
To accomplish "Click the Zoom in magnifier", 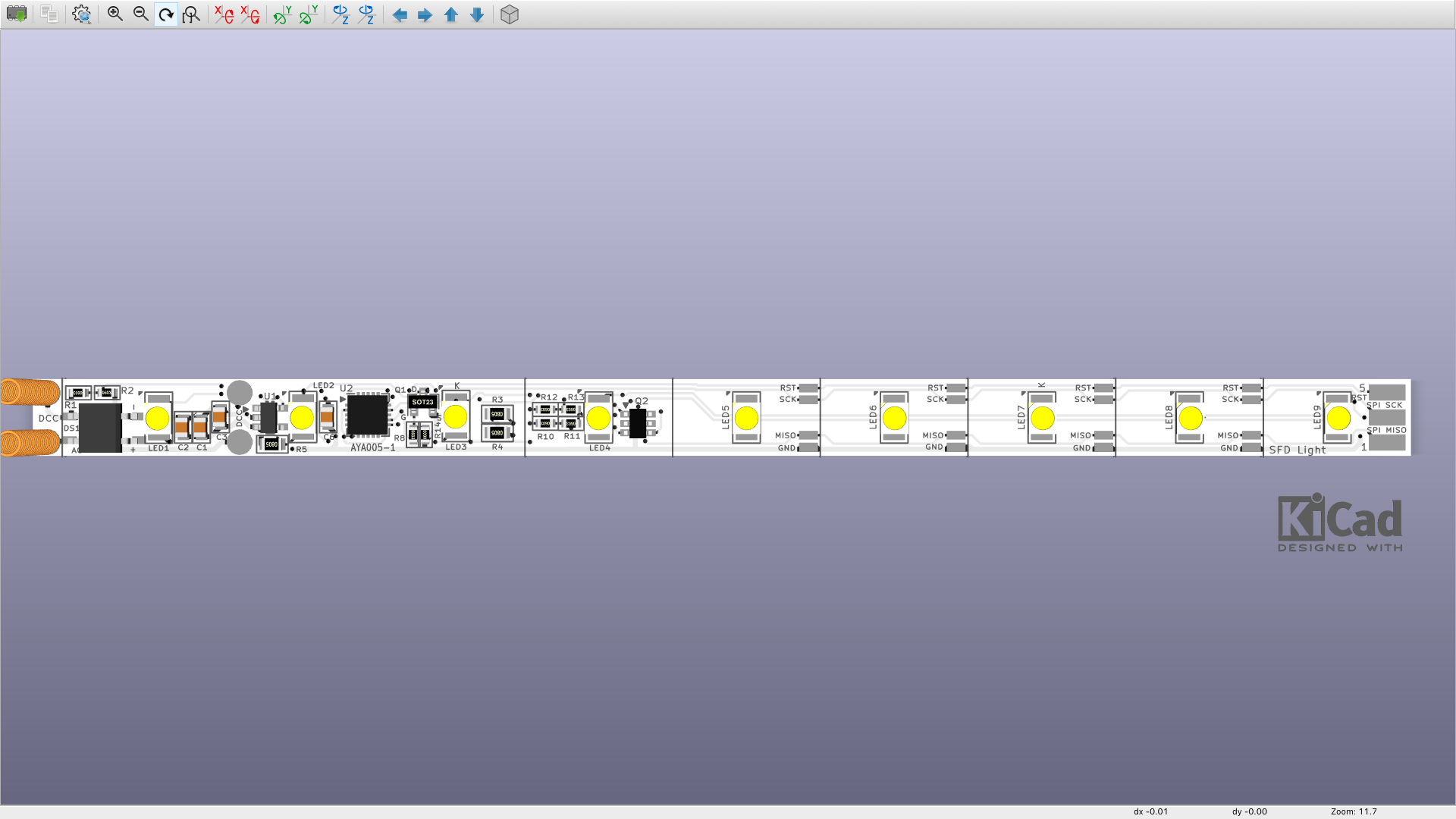I will (x=115, y=14).
